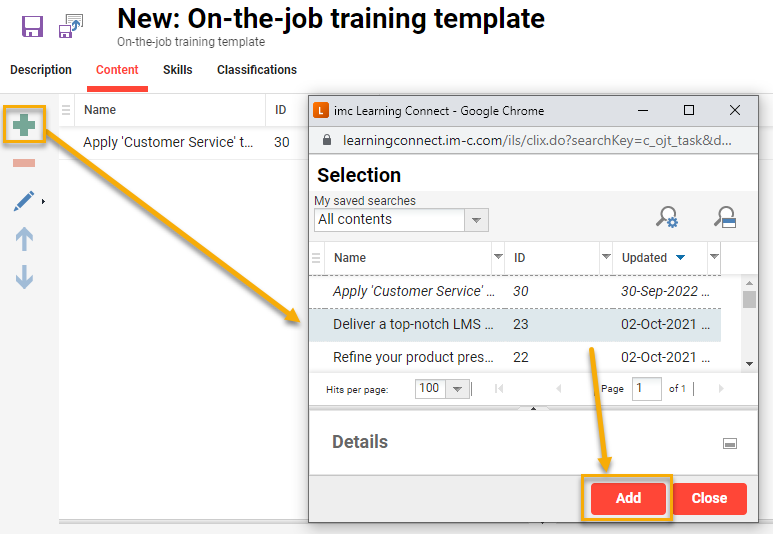Open search settings magnifier with gear icon
The image size is (773, 534).
pos(667,217)
